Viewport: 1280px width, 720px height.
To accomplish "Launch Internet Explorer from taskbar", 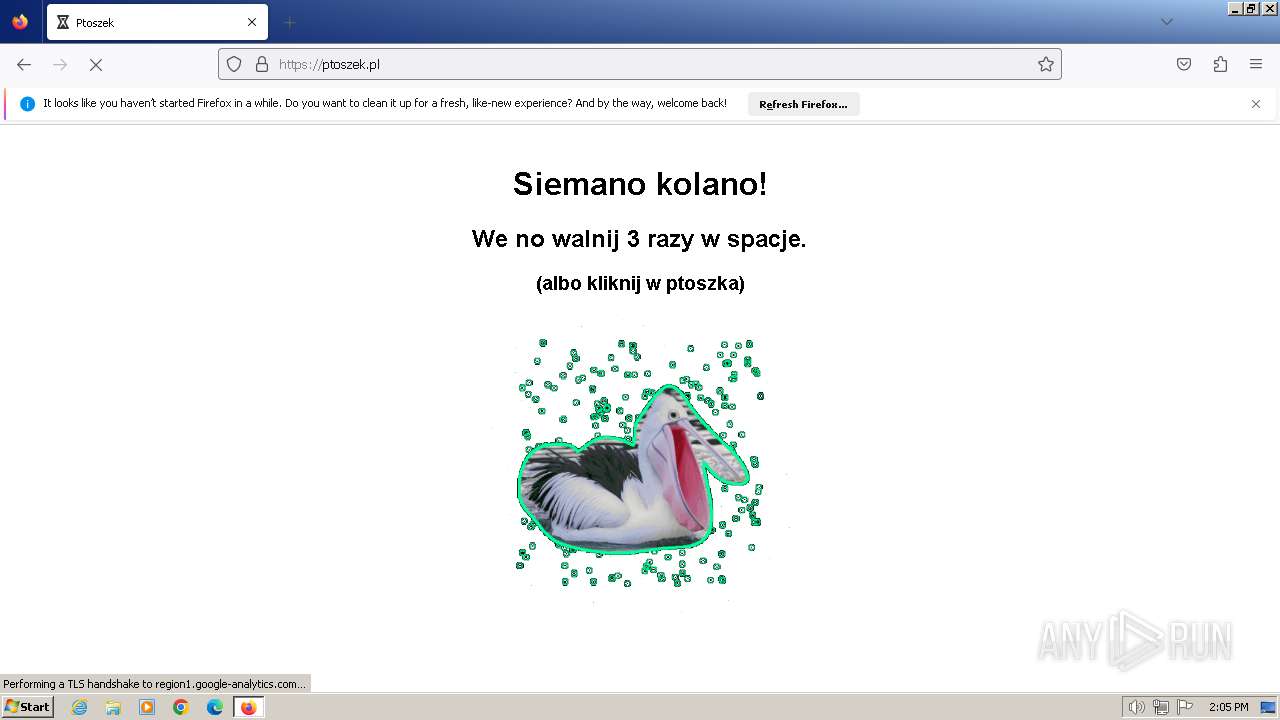I will click(x=79, y=707).
